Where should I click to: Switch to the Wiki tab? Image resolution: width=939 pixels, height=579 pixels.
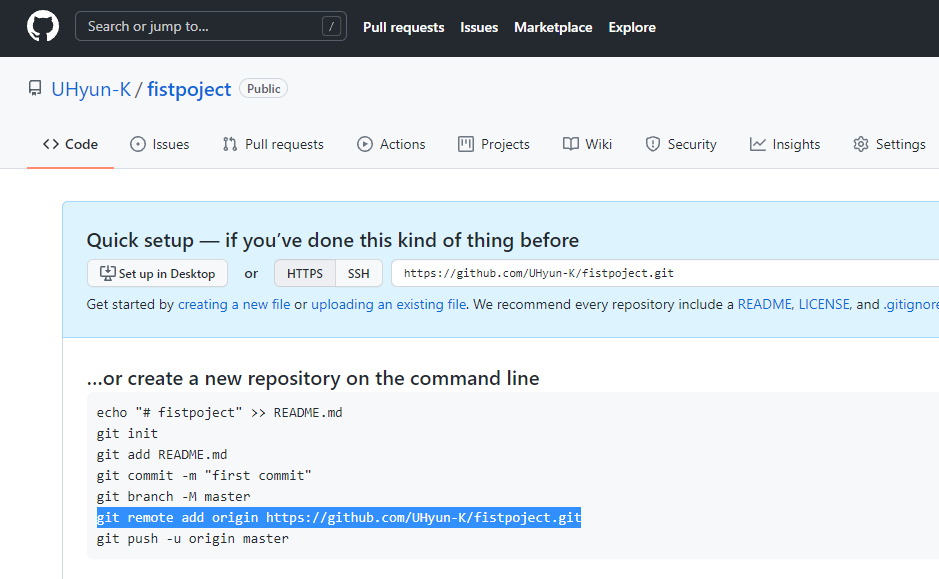click(587, 144)
